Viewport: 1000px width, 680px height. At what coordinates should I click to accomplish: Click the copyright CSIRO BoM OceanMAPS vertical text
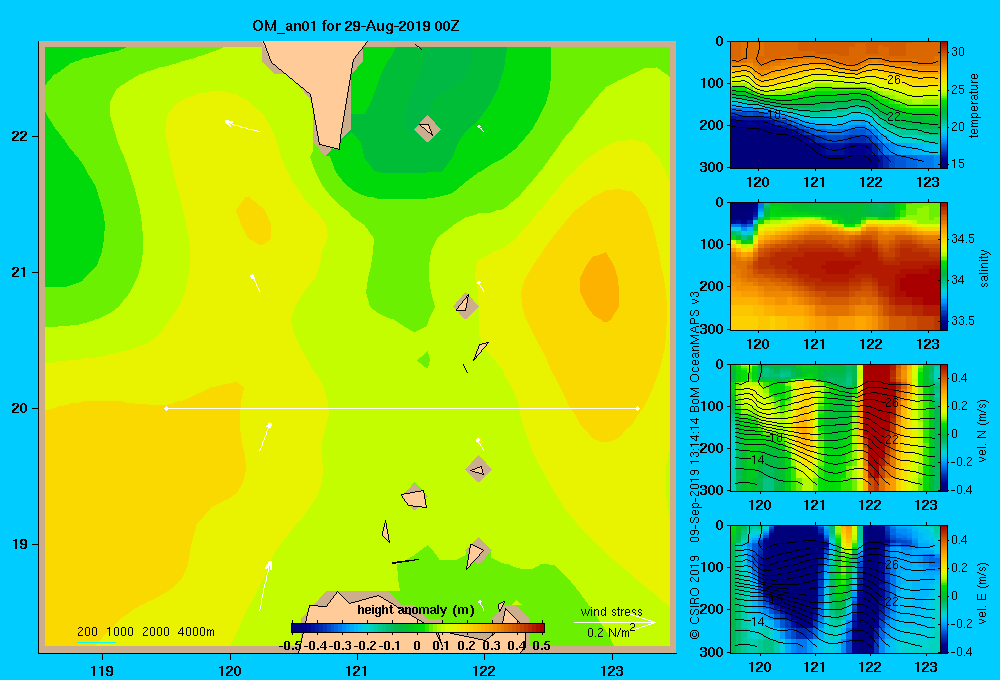click(695, 465)
